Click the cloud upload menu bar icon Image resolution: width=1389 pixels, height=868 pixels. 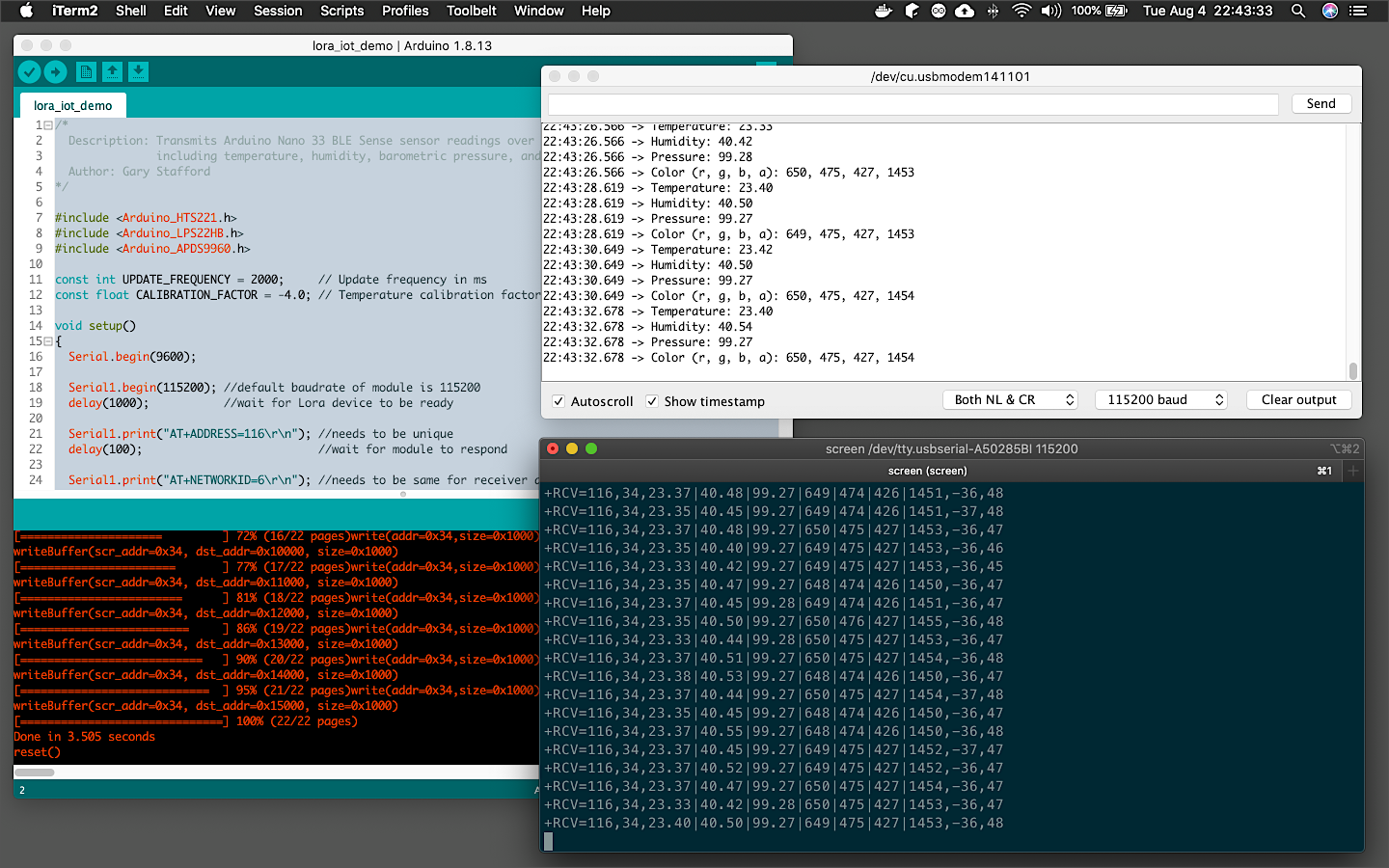(965, 11)
